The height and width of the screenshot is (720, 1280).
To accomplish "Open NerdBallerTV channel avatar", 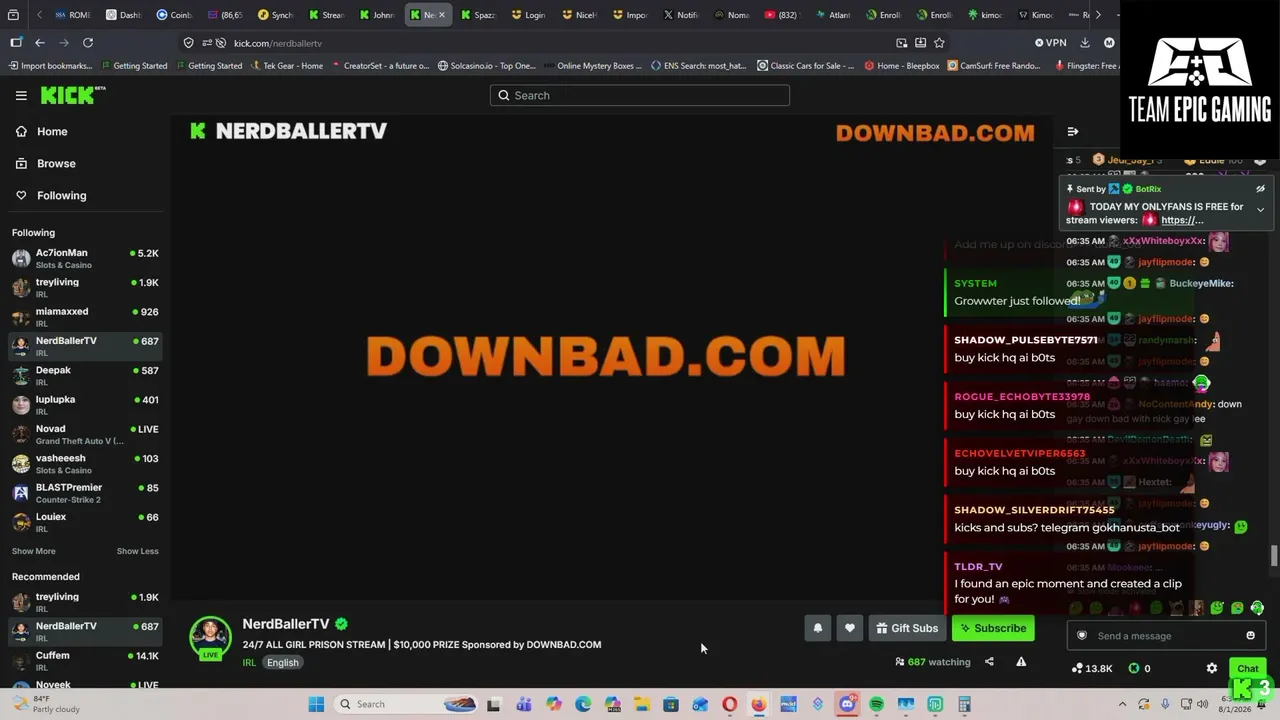I will pos(210,638).
